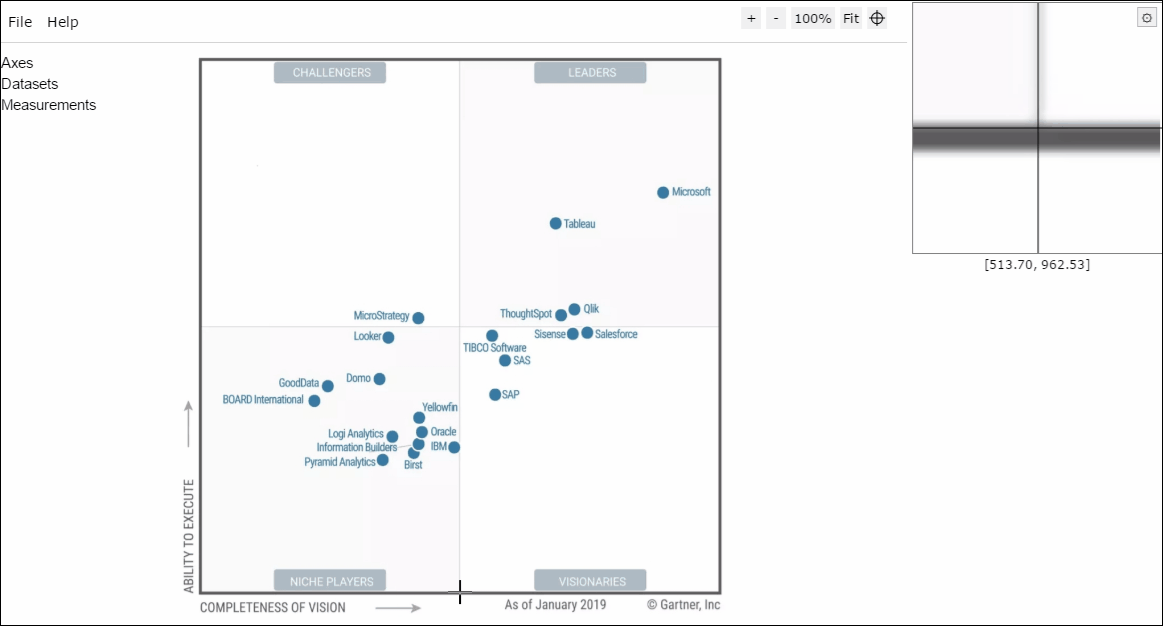Select Datasets in the sidebar
This screenshot has width=1163, height=626.
tap(30, 84)
